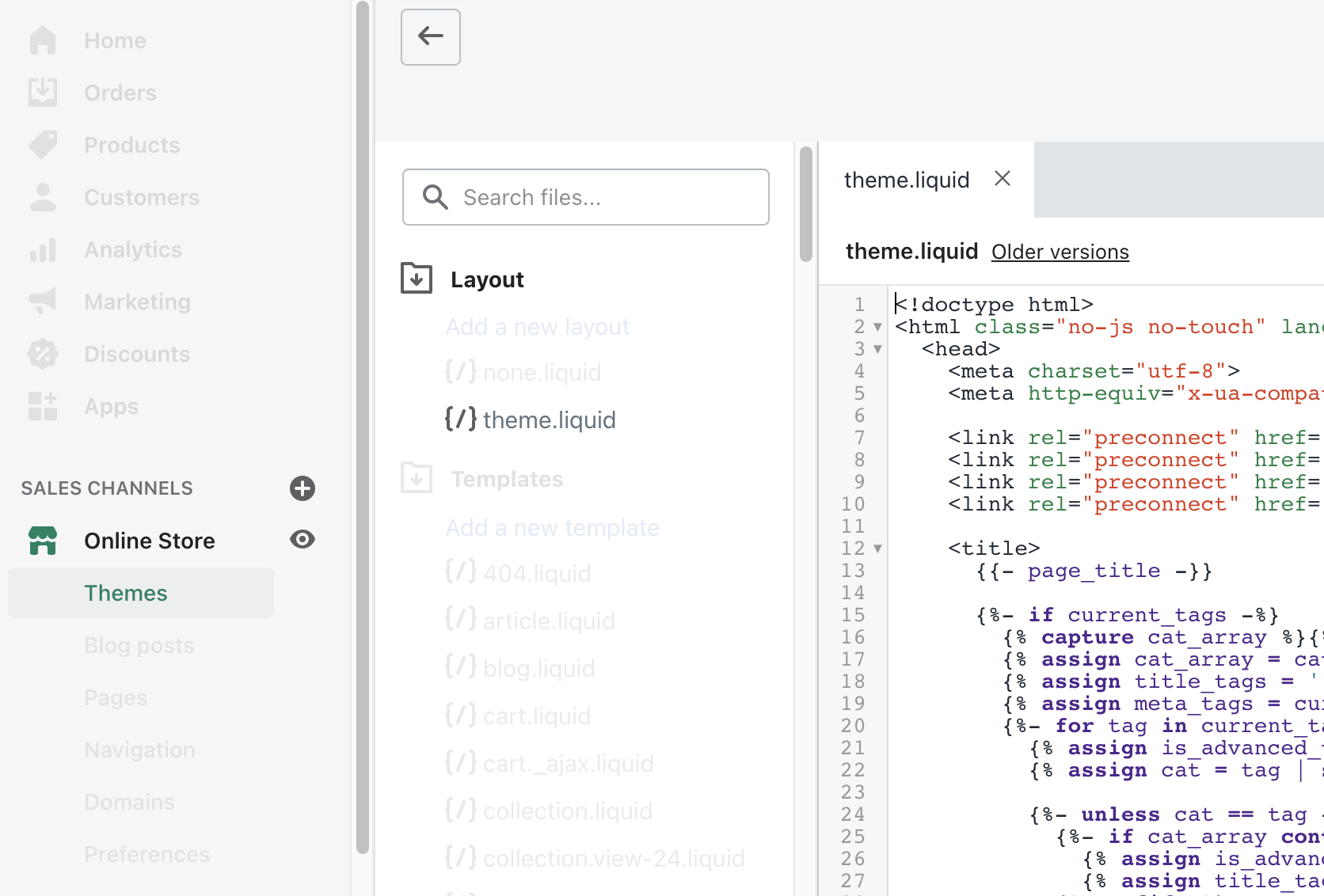Open Orders in sidebar
This screenshot has height=896, width=1324.
(120, 93)
